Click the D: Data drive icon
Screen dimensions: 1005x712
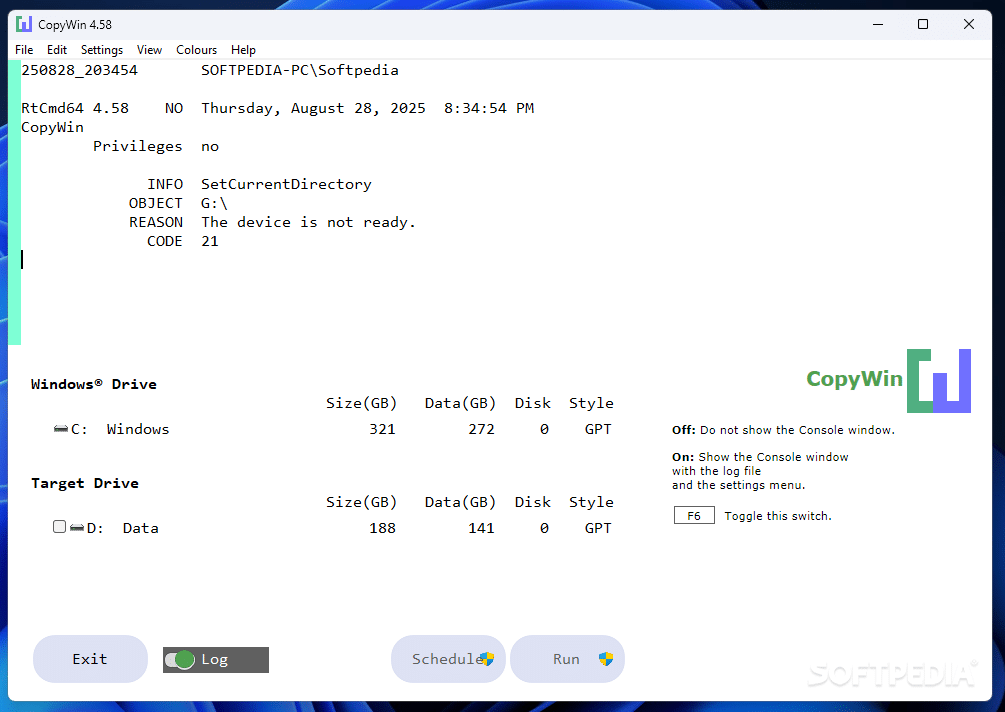(x=77, y=528)
